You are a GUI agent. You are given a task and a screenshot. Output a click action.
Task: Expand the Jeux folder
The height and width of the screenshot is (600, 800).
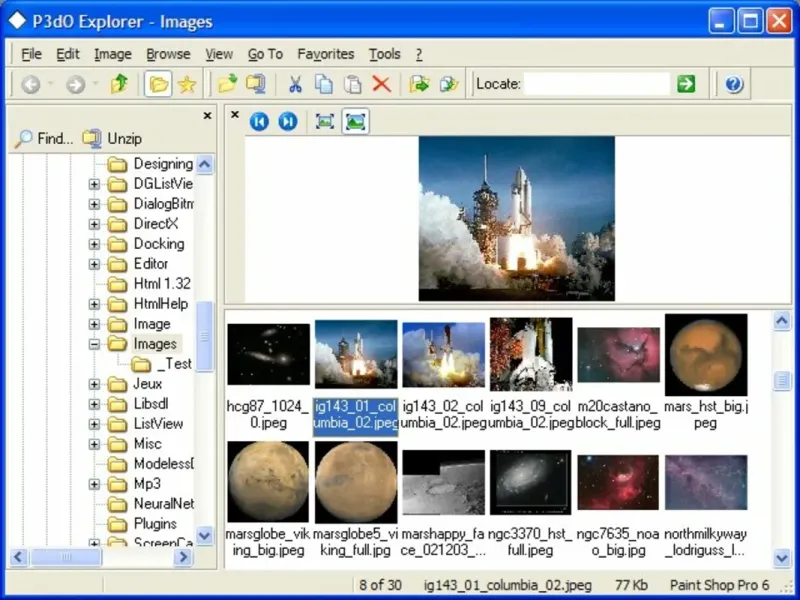click(95, 384)
